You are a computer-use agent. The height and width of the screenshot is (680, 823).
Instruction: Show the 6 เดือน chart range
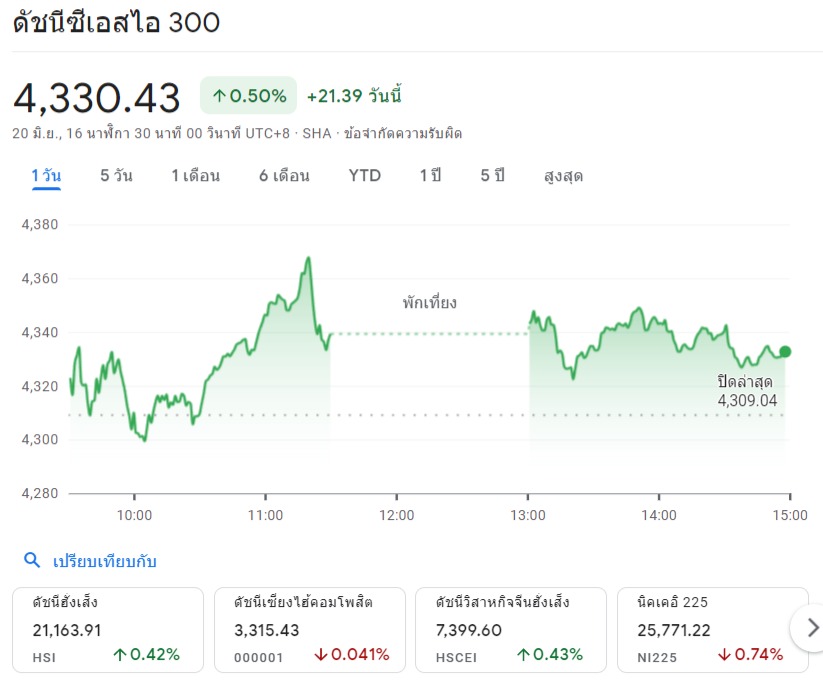pyautogui.click(x=284, y=176)
